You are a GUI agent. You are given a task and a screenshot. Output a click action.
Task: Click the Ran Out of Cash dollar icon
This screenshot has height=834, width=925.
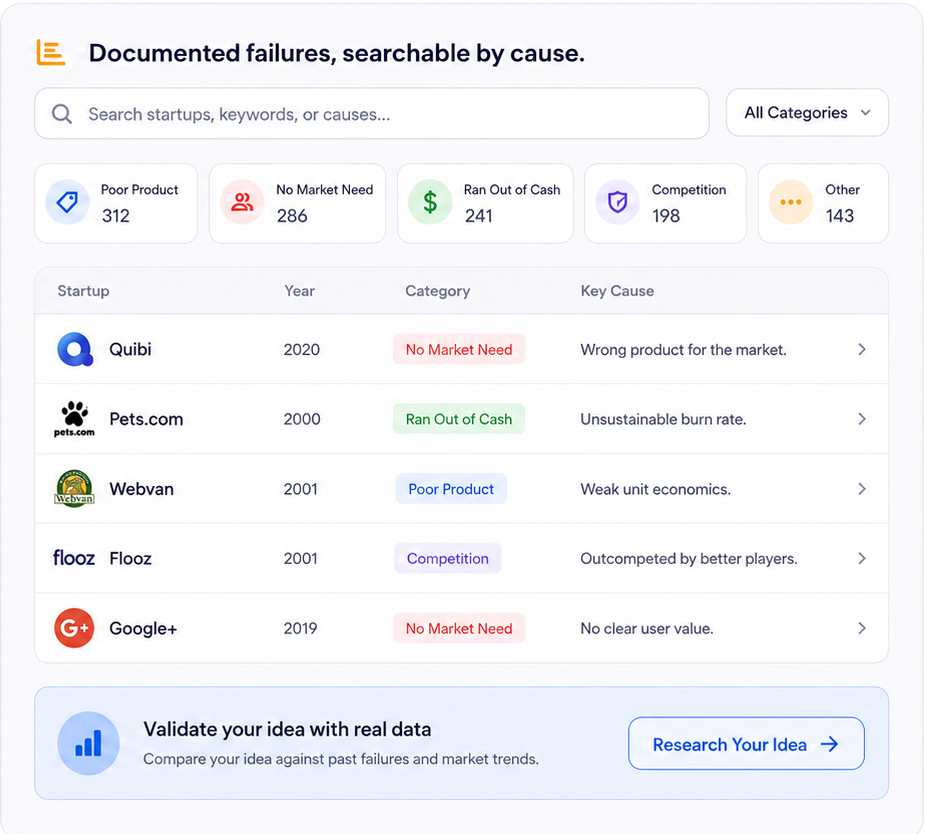(x=430, y=202)
